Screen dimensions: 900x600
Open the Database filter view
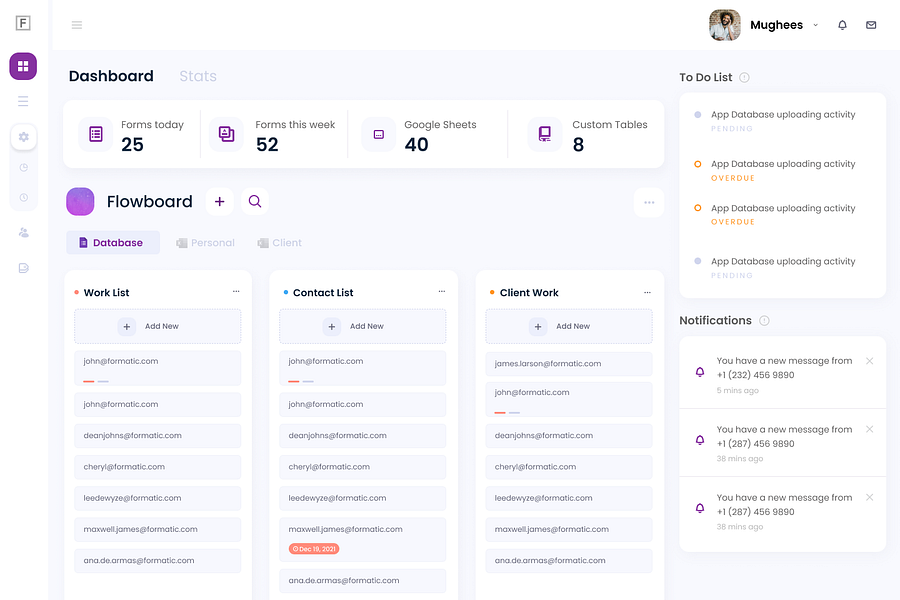point(112,242)
